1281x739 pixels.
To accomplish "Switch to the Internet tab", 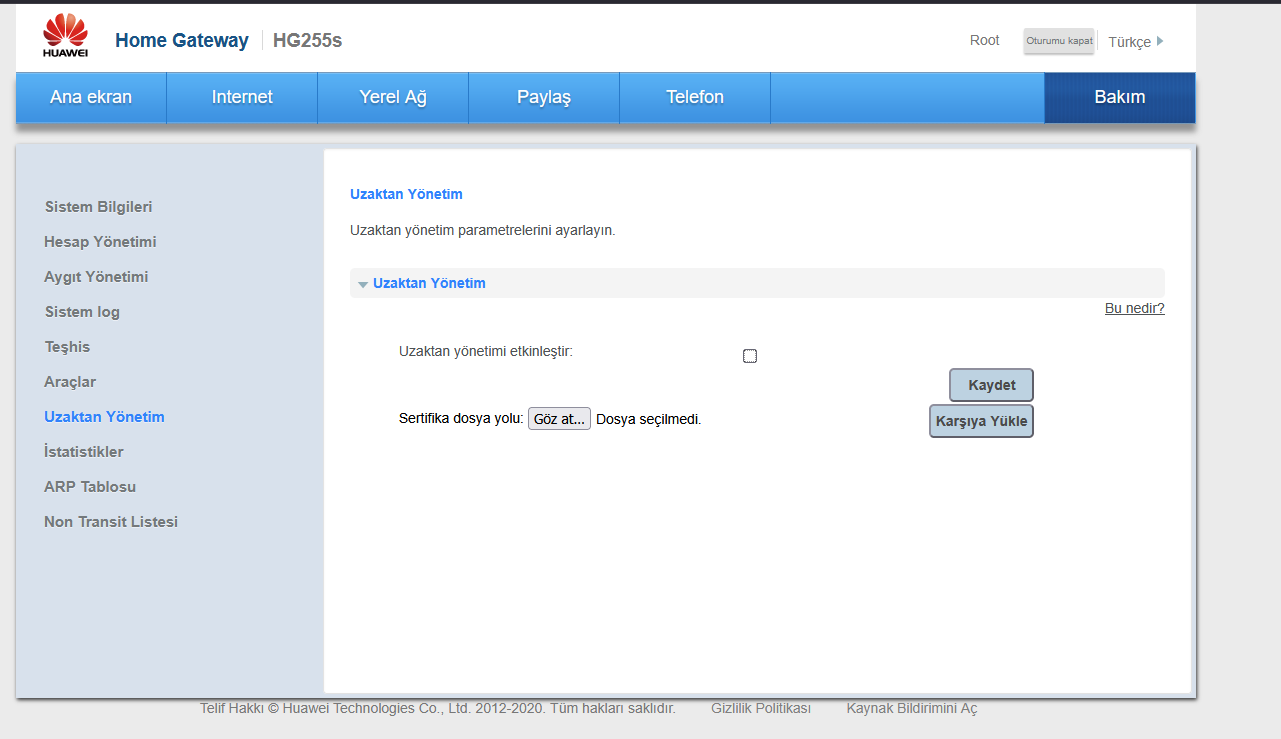I will (x=242, y=97).
